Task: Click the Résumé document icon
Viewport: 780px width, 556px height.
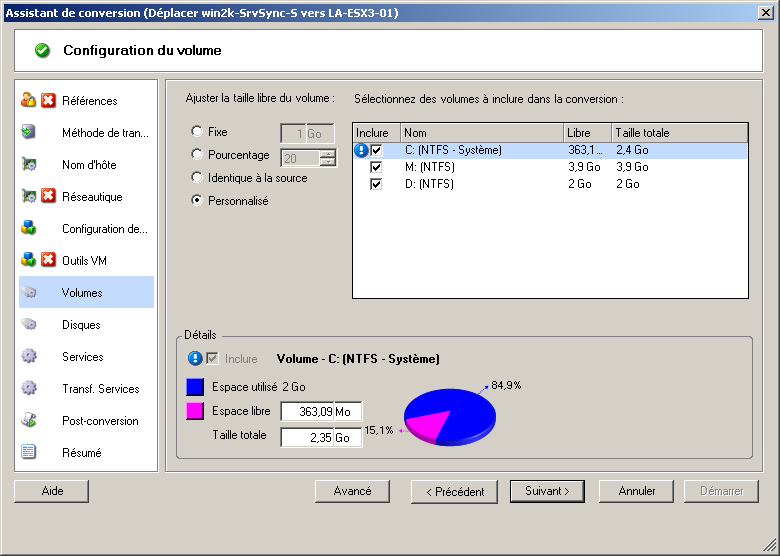Action: [28, 452]
